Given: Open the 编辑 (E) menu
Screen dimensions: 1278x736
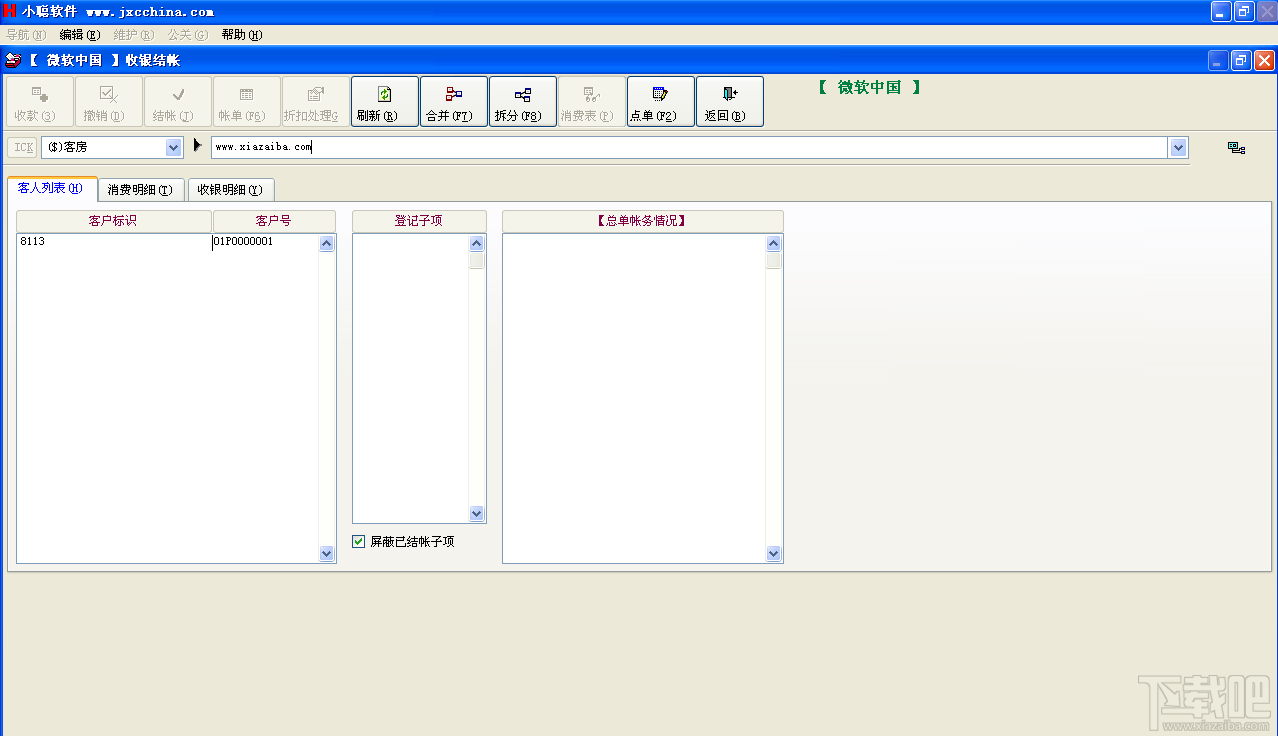Looking at the screenshot, I should tap(80, 34).
